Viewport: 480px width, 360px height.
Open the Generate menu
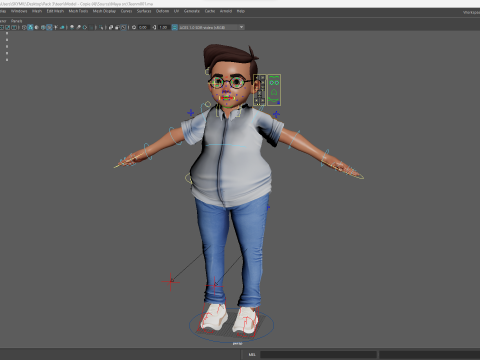point(192,11)
